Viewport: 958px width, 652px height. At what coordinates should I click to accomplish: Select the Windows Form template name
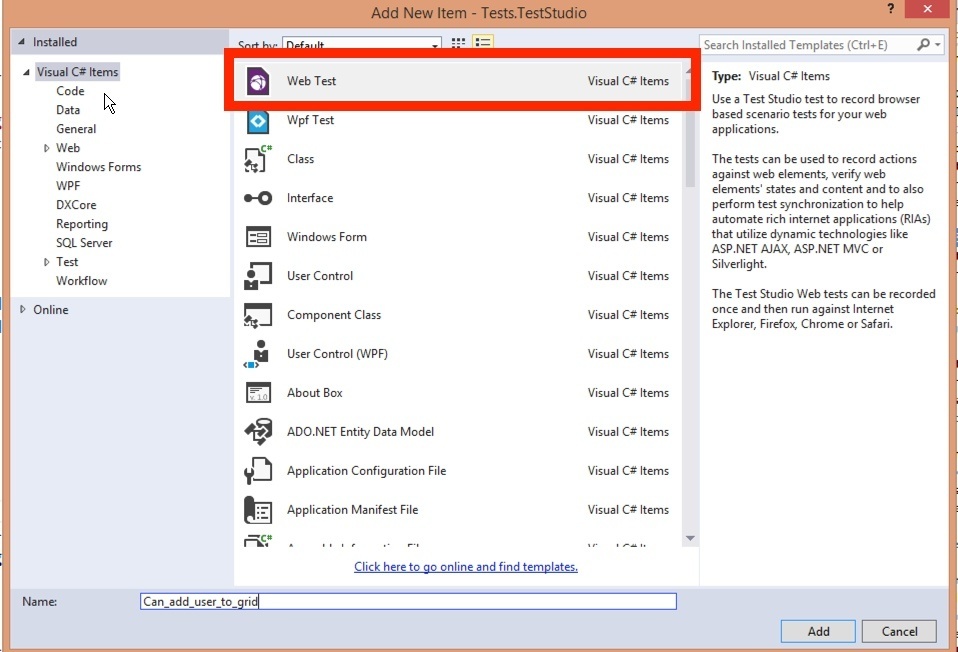(x=327, y=236)
